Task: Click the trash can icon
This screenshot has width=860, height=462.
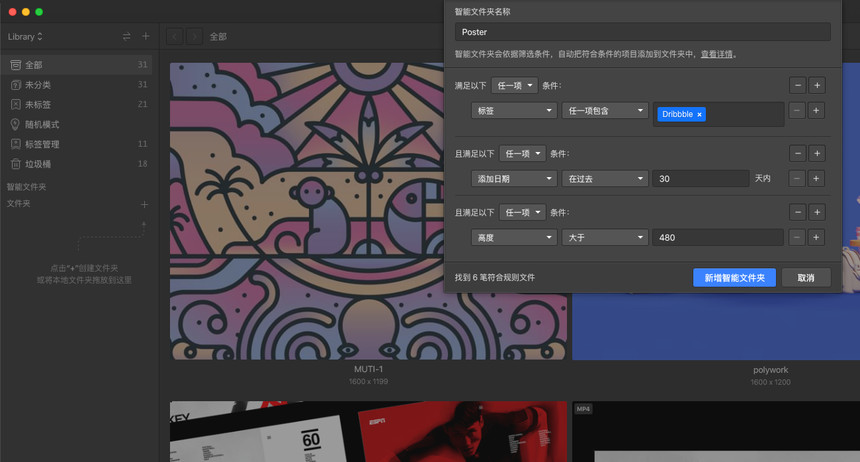Action: 16,164
